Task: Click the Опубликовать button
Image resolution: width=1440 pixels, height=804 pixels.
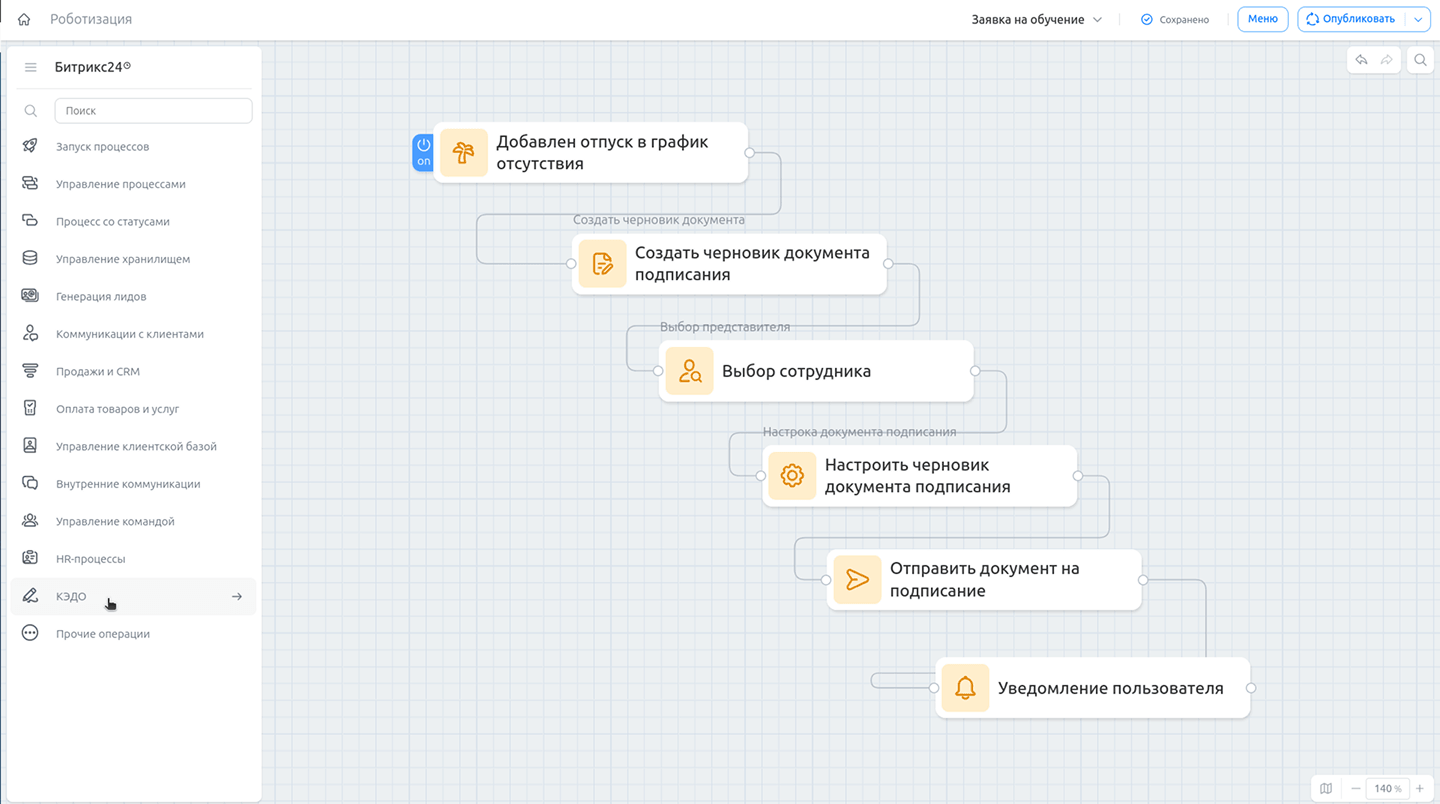Action: click(1350, 19)
